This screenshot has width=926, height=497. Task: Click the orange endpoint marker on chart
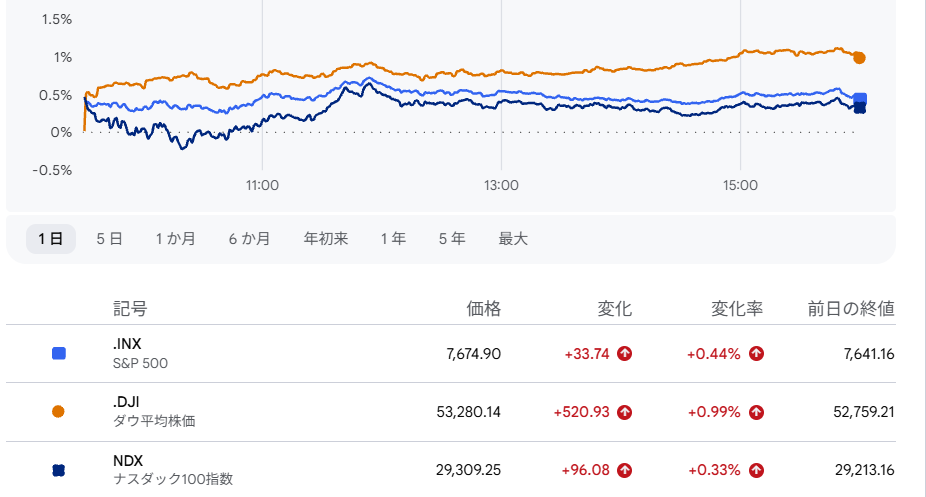(859, 58)
